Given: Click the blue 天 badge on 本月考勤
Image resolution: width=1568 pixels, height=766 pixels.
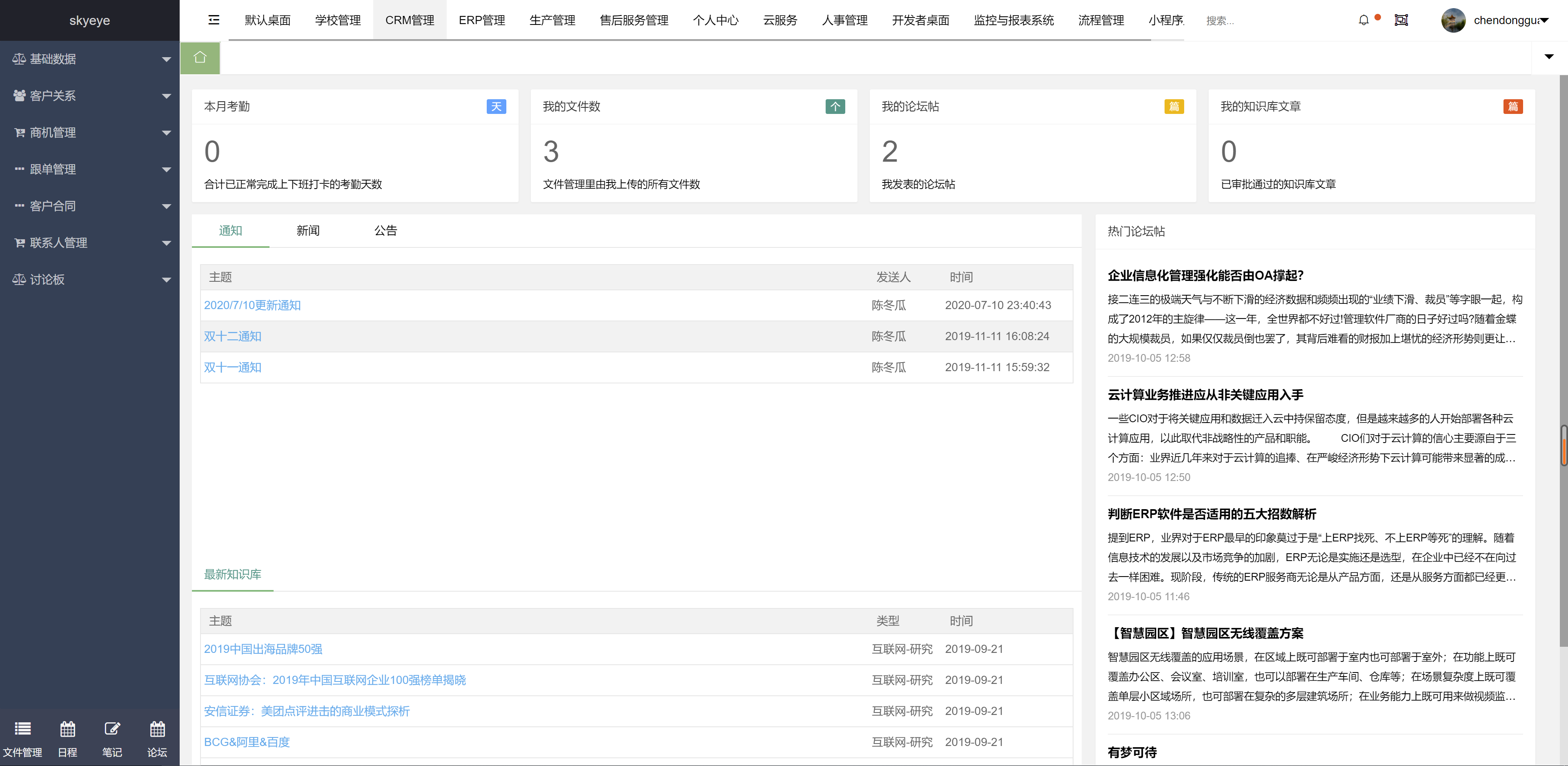Looking at the screenshot, I should coord(496,107).
